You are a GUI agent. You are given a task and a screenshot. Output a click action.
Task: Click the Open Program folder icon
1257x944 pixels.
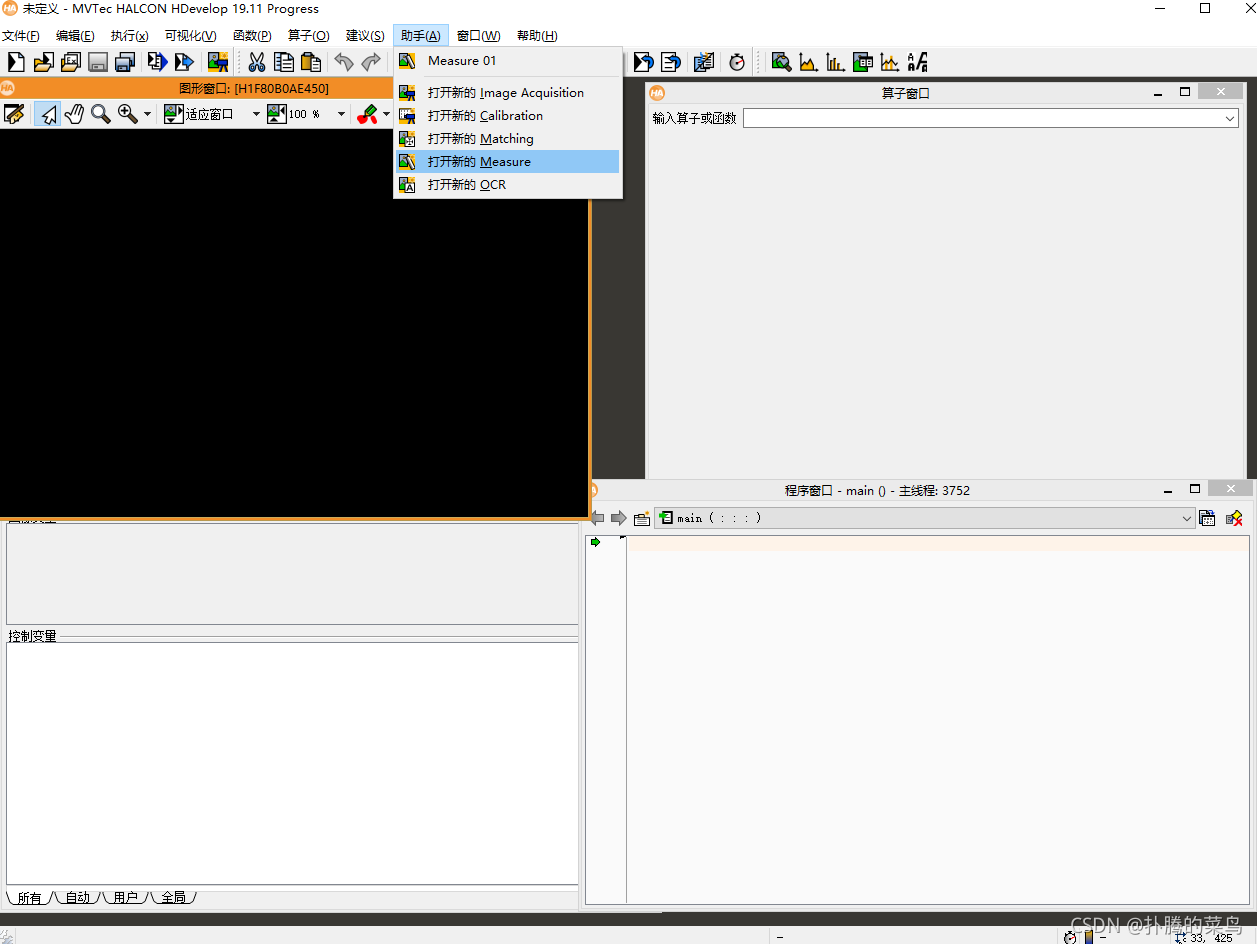point(43,62)
